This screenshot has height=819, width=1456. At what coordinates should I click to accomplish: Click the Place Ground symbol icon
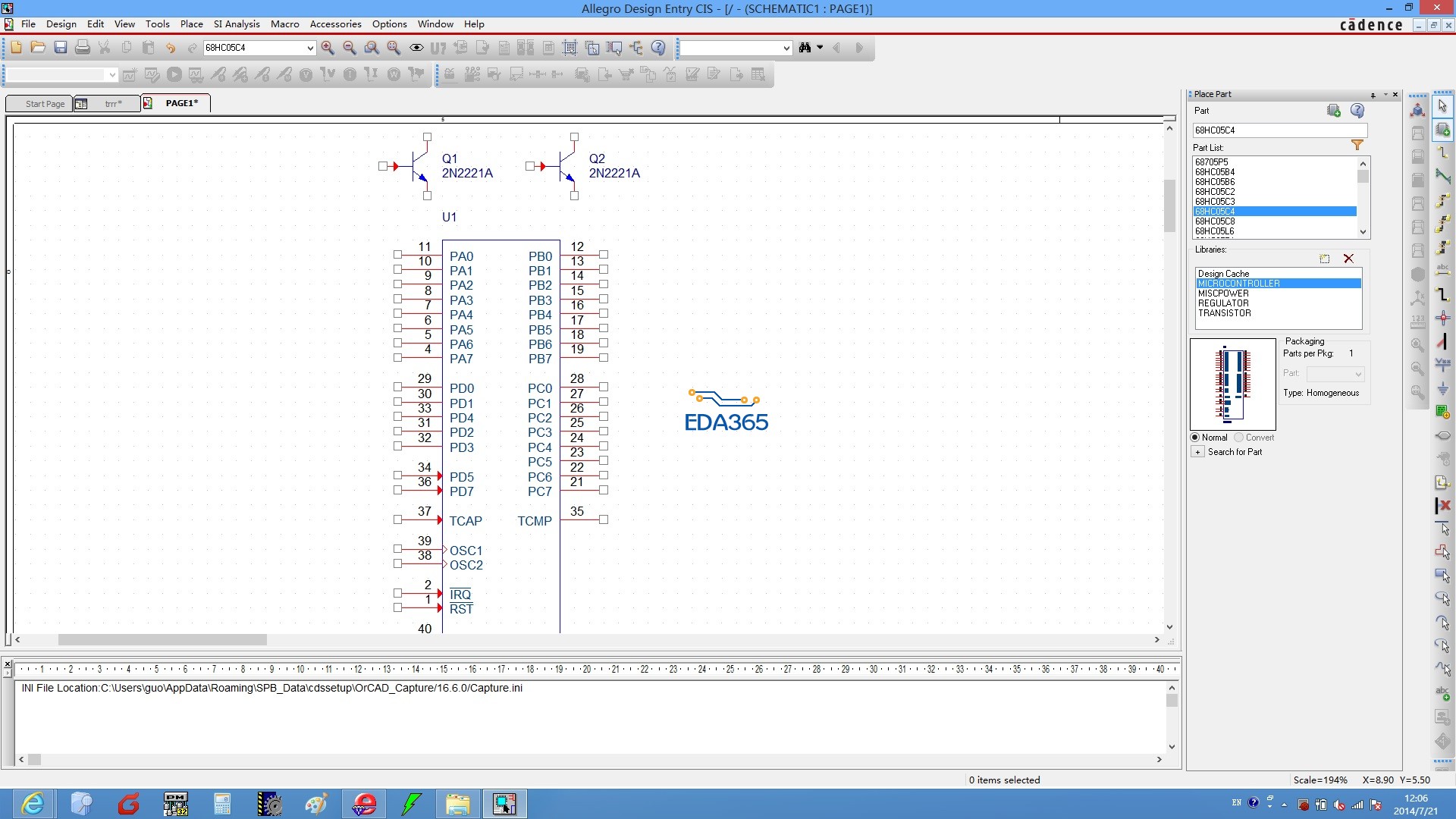[x=1442, y=388]
